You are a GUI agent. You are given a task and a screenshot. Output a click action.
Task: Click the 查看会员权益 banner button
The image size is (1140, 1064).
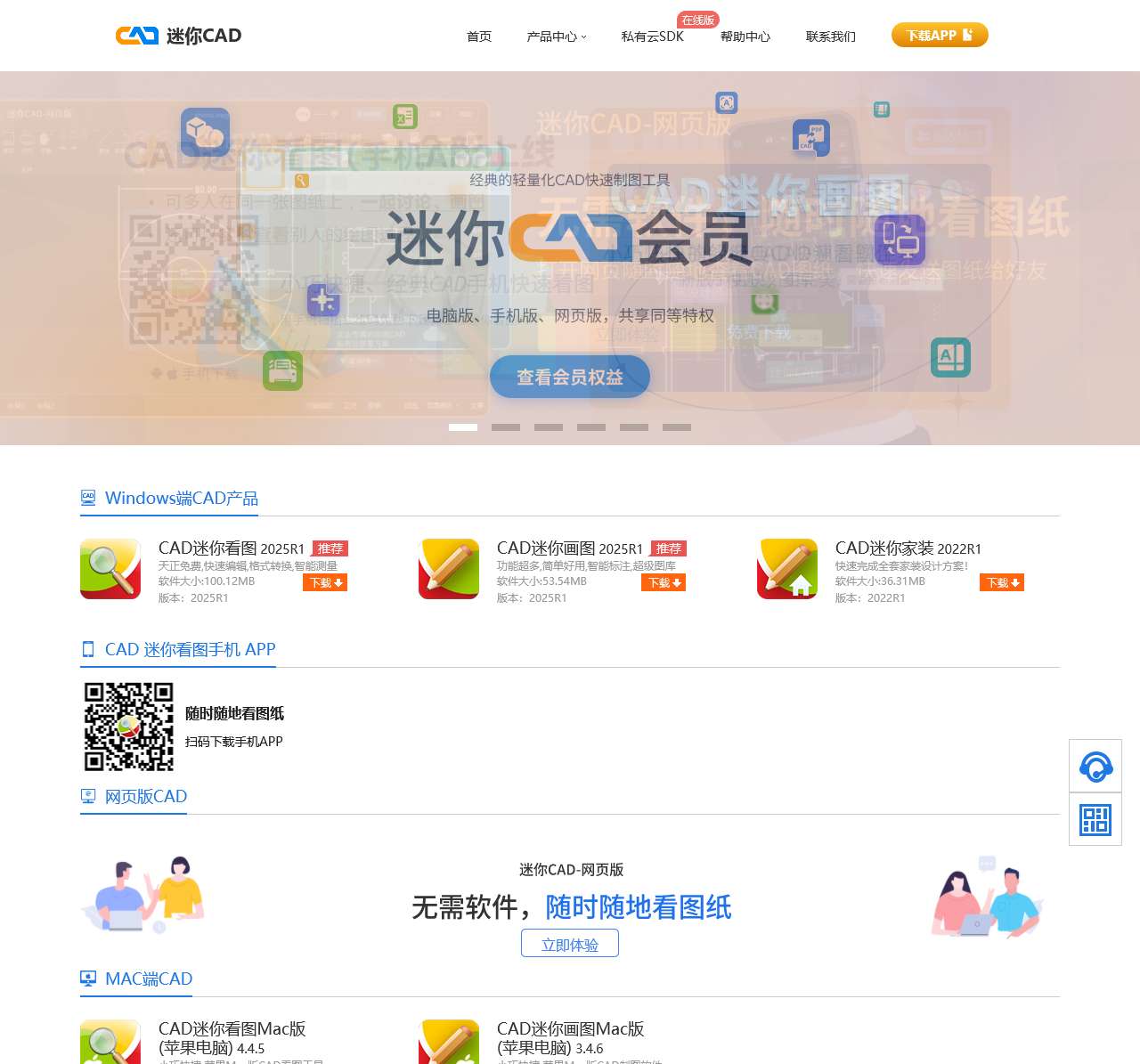[570, 377]
